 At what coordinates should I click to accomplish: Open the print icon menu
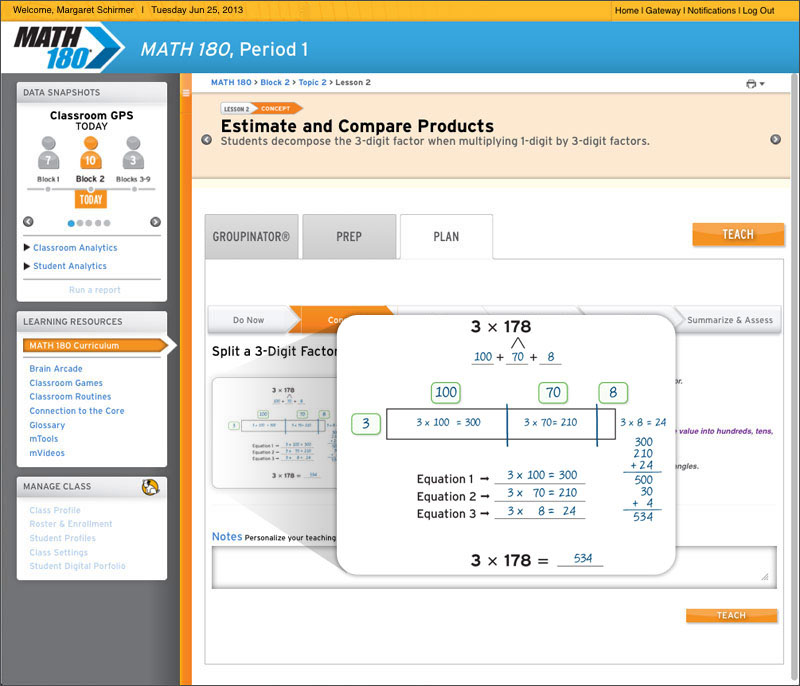click(x=755, y=84)
